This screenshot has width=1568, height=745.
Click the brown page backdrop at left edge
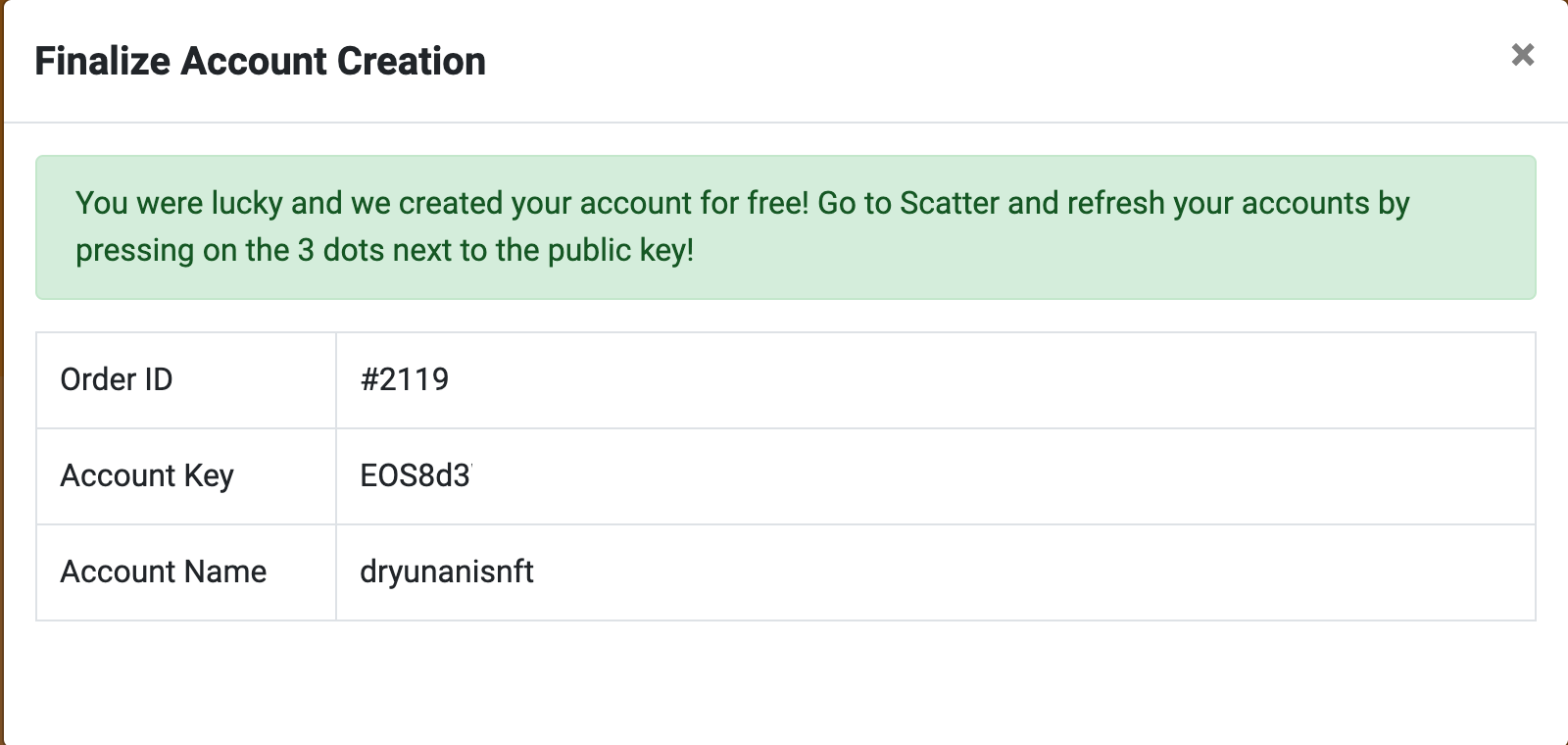(x=1, y=392)
